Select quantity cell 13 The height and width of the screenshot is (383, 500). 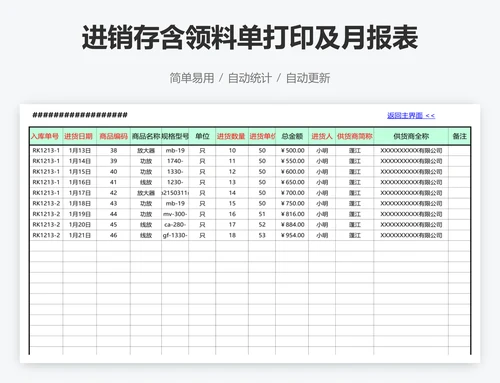click(232, 182)
